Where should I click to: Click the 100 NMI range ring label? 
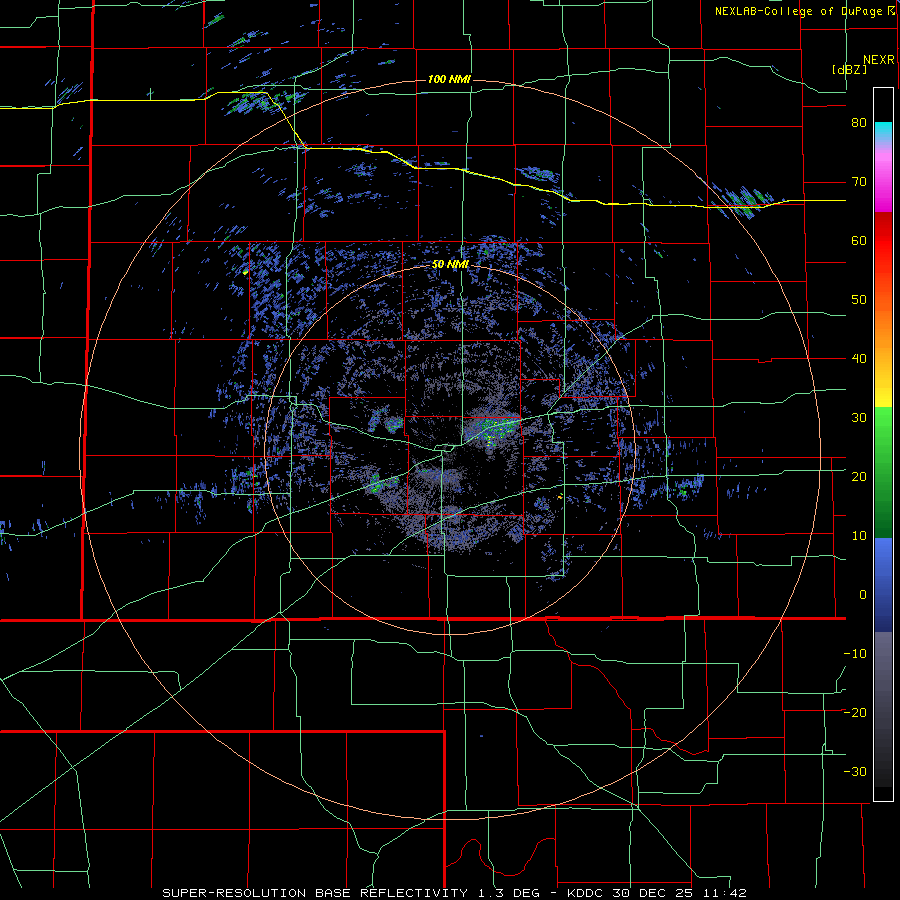[x=449, y=79]
